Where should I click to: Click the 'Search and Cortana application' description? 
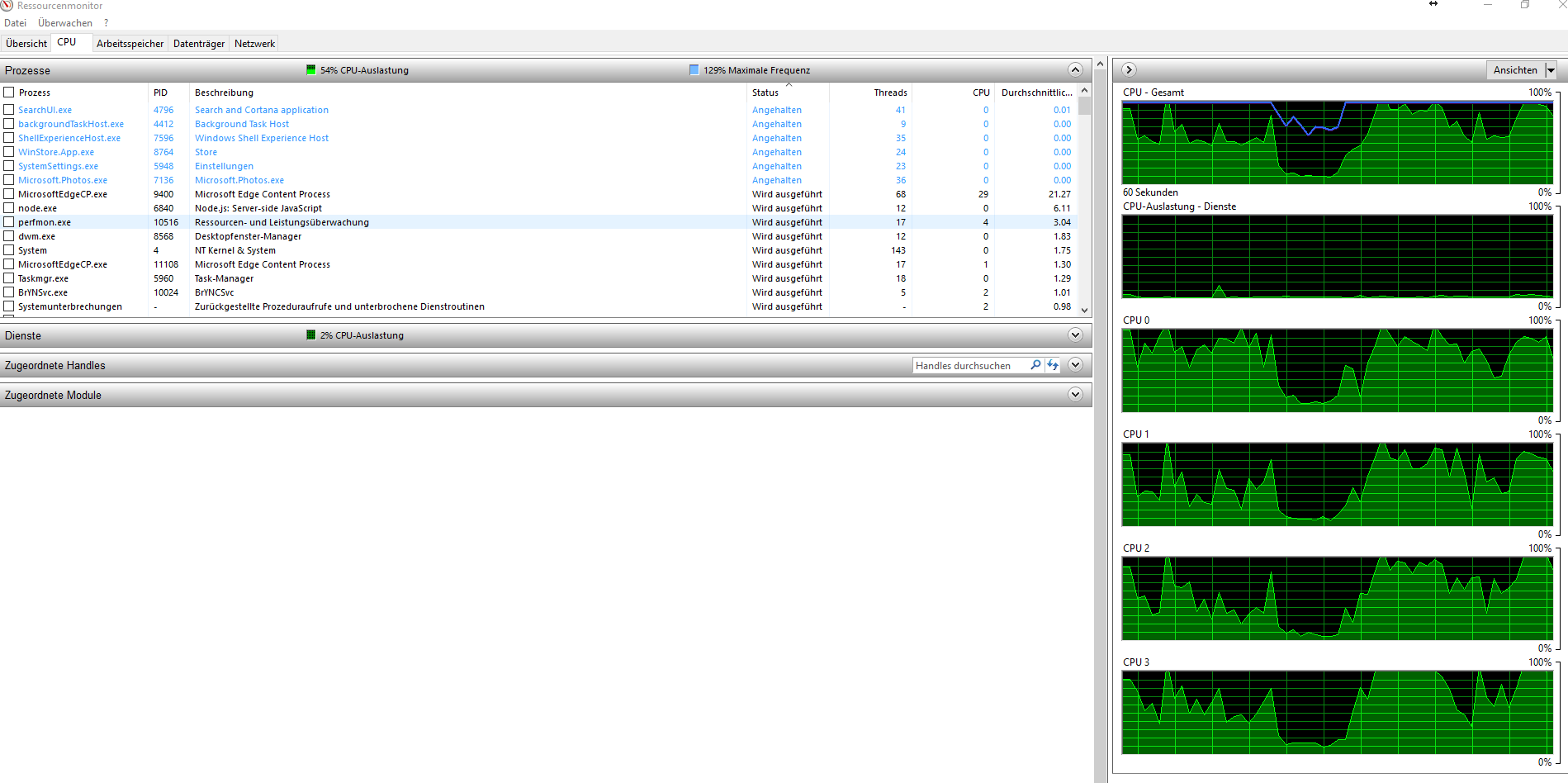(x=262, y=110)
